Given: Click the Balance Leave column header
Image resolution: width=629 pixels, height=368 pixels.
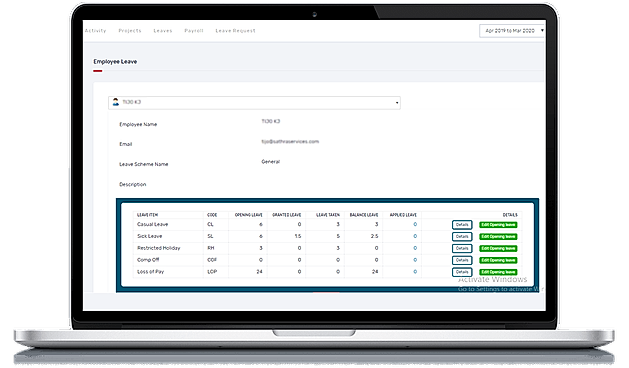Looking at the screenshot, I should coord(364,215).
